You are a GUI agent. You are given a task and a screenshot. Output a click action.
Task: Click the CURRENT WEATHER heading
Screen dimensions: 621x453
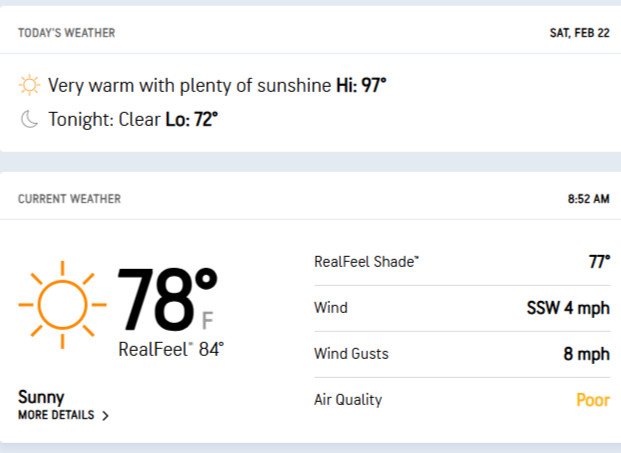coord(69,199)
